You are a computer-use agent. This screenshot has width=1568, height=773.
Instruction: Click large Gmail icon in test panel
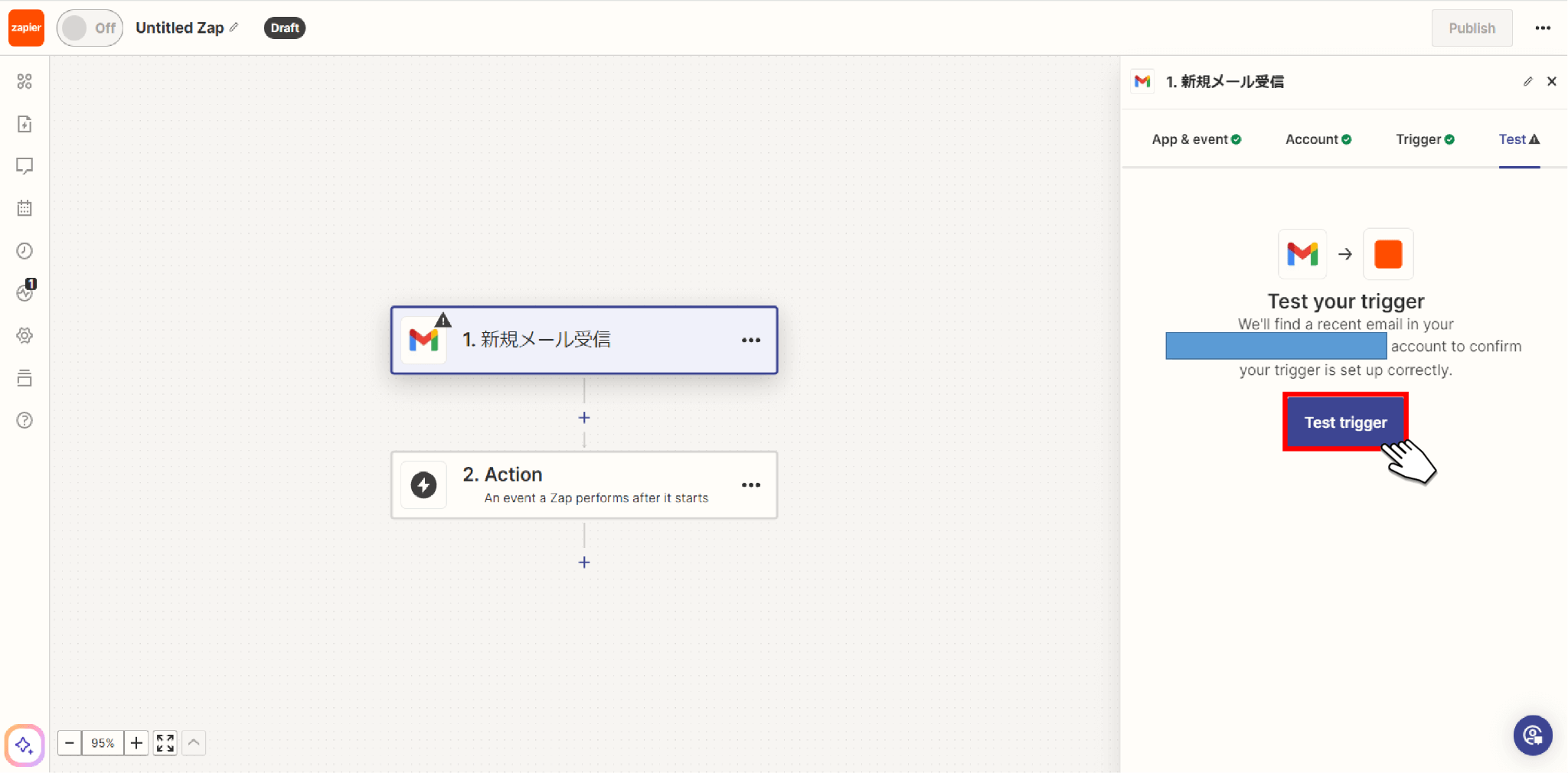click(x=1302, y=254)
